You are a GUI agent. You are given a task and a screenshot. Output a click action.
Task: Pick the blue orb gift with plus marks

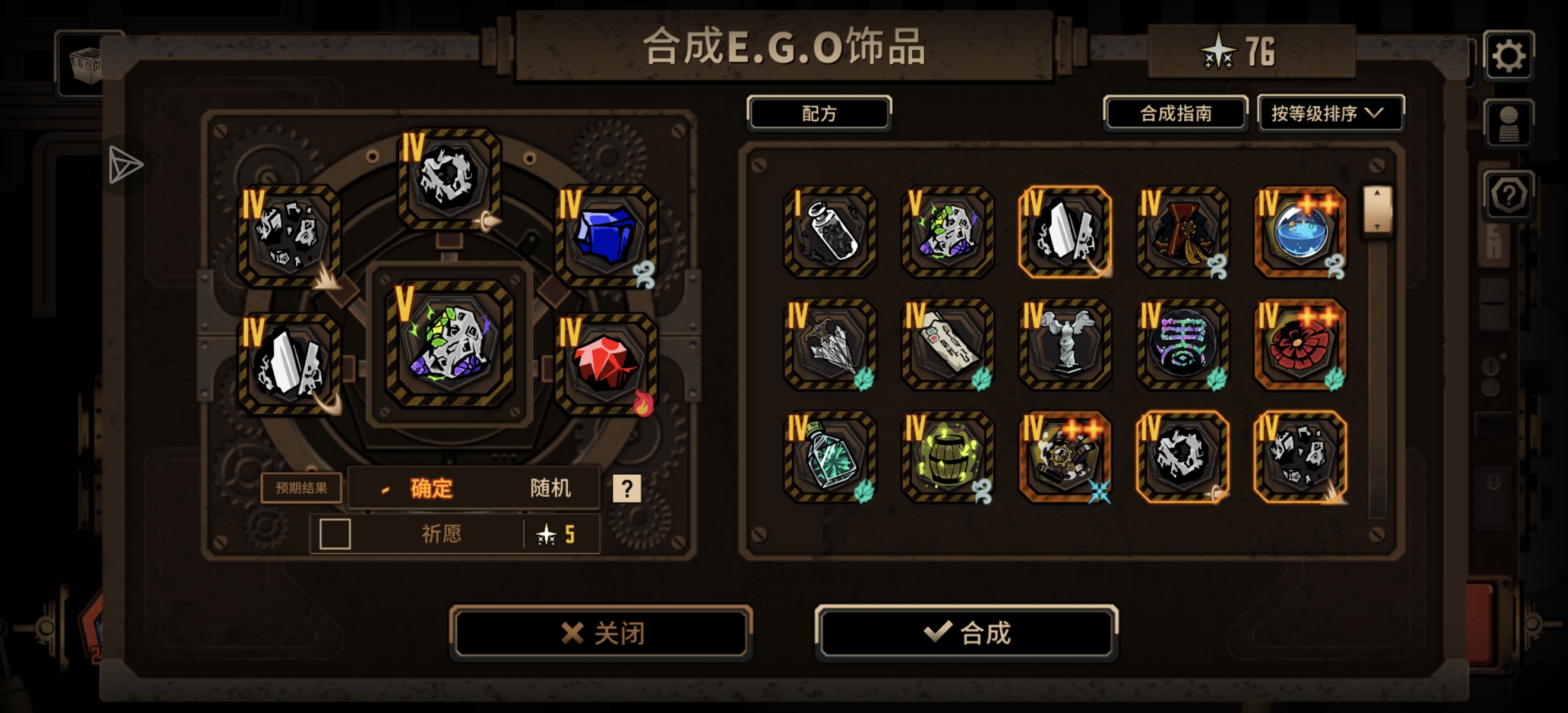[1300, 231]
